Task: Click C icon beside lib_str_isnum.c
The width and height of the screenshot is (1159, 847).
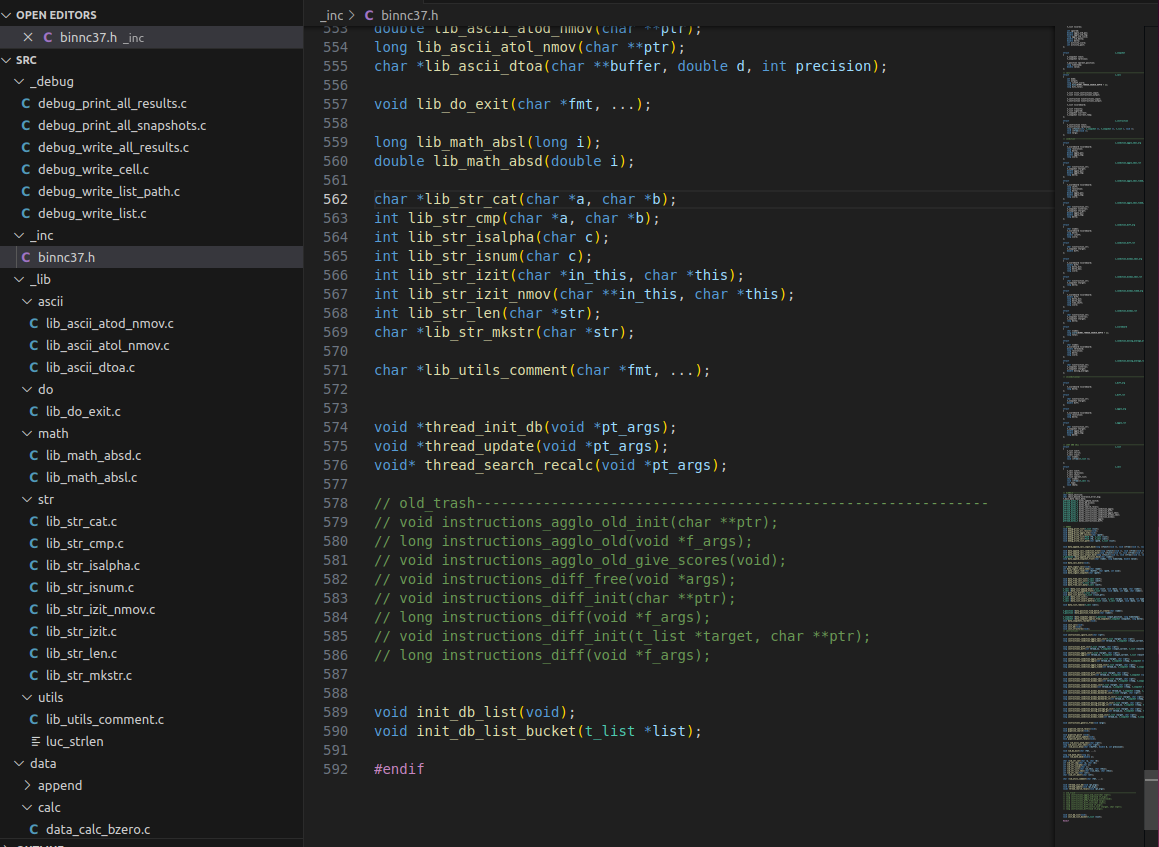Action: coord(34,588)
